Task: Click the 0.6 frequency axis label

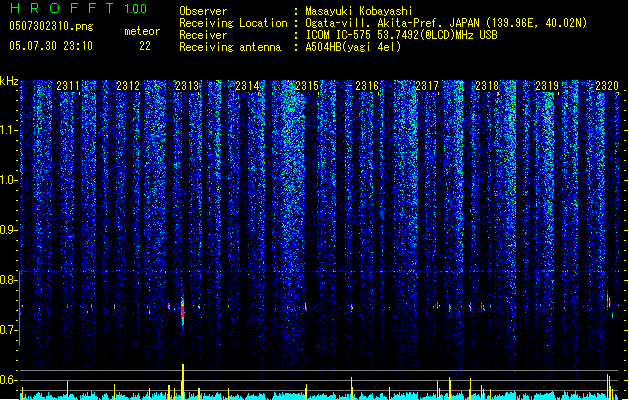Action: pos(9,380)
